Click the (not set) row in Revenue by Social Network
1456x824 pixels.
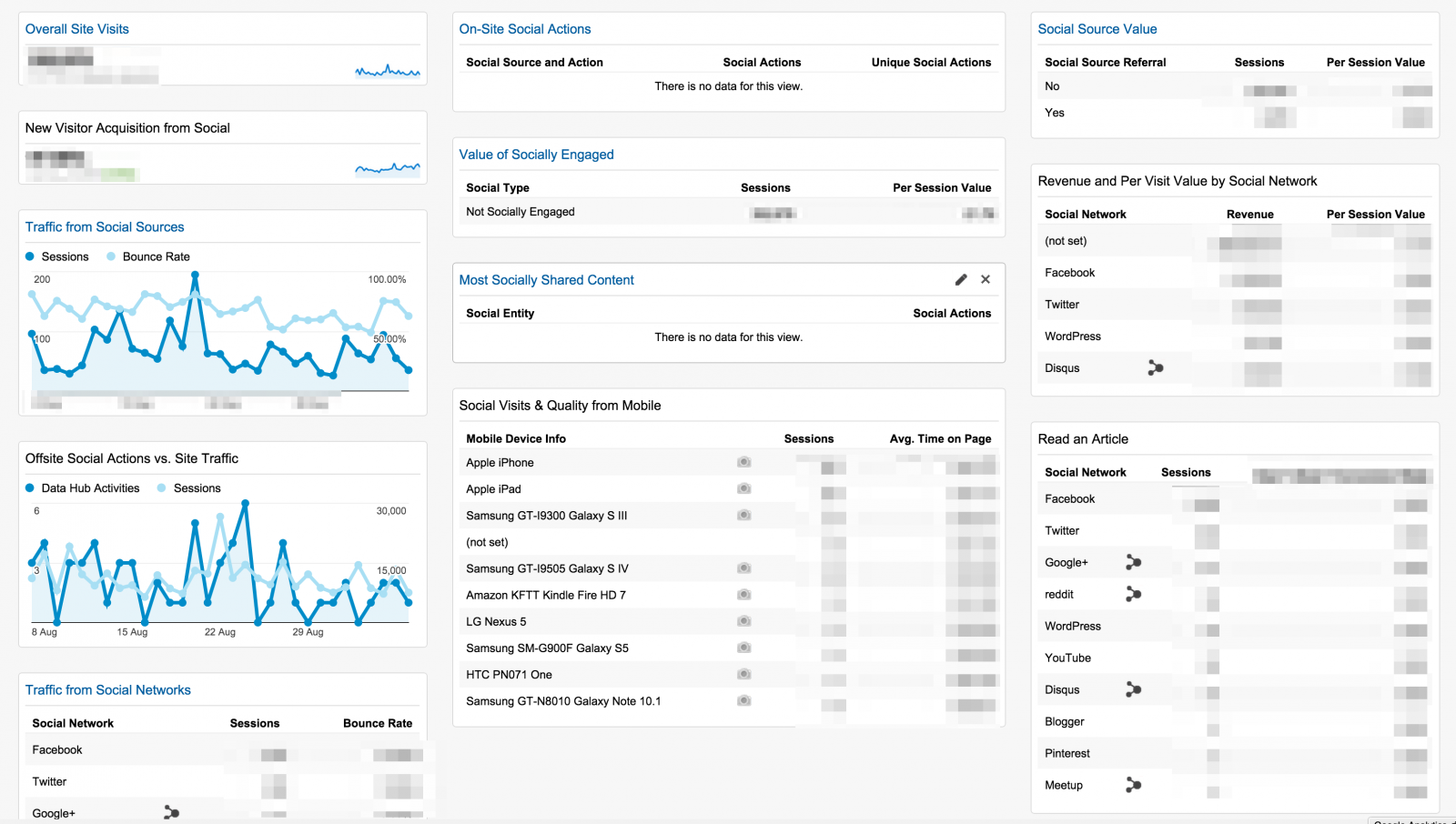point(1235,241)
